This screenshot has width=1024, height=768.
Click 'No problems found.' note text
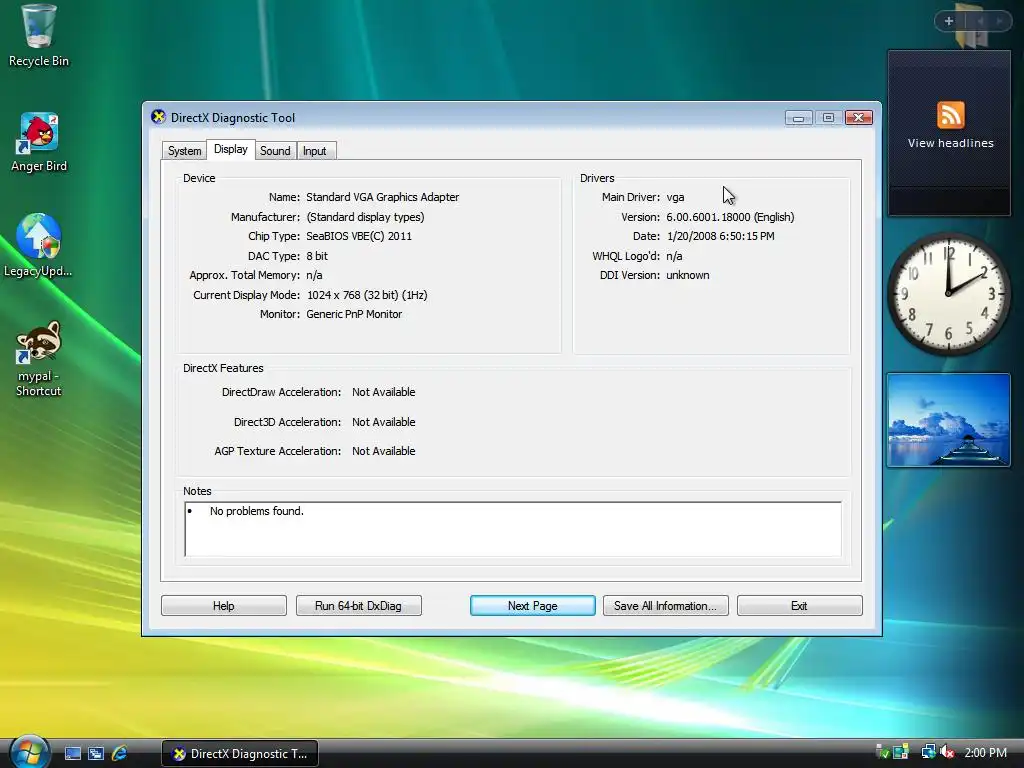pyautogui.click(x=257, y=511)
